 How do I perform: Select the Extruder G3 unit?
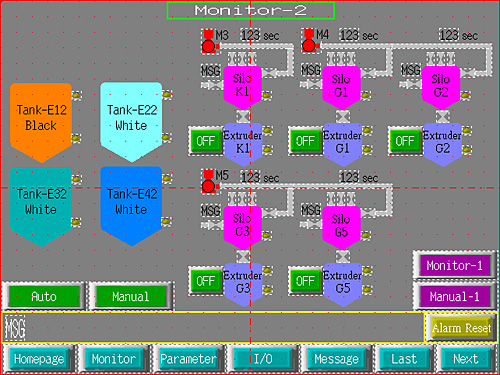coord(243,285)
